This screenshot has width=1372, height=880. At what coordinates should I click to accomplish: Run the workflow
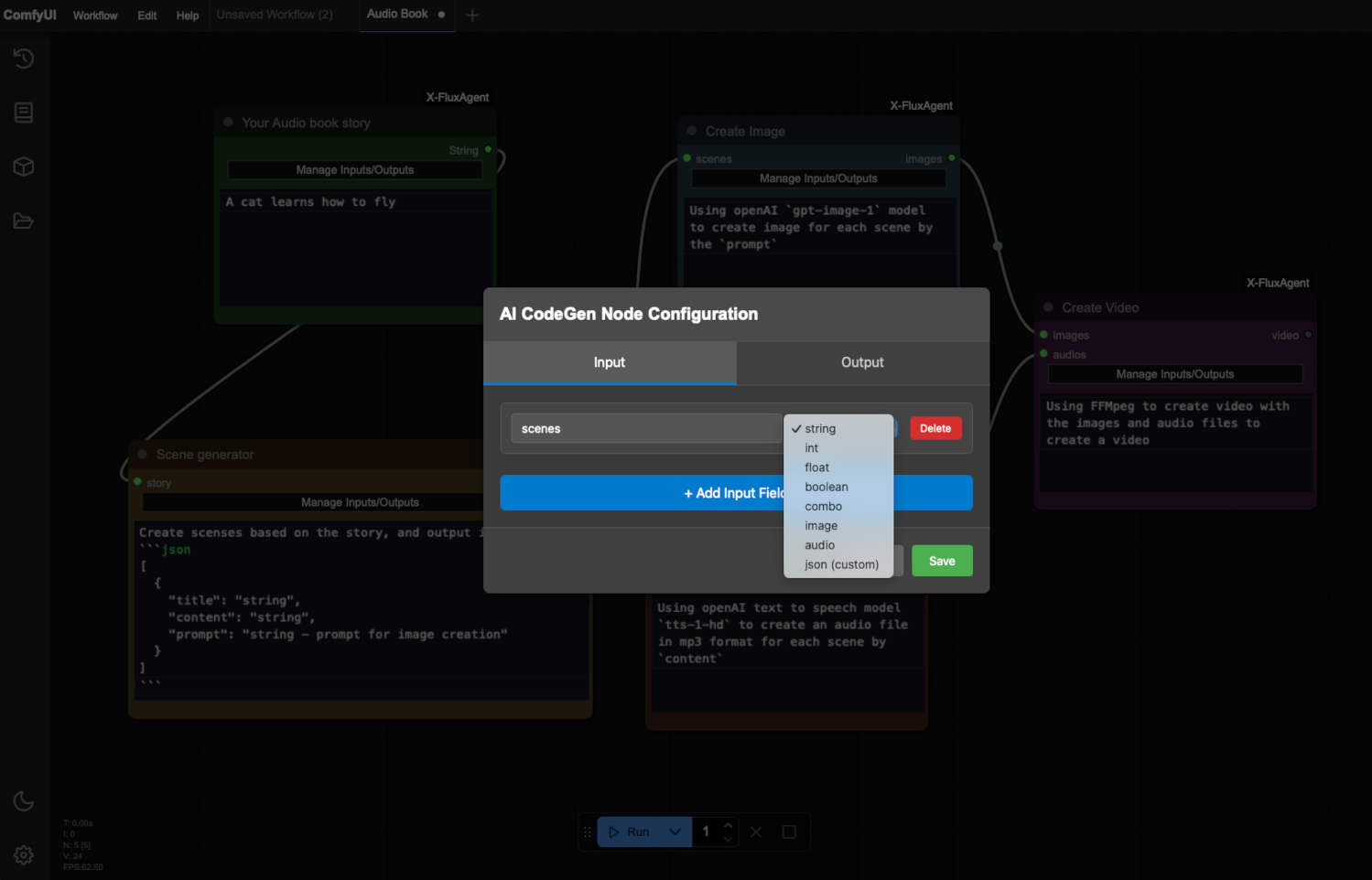(x=629, y=832)
